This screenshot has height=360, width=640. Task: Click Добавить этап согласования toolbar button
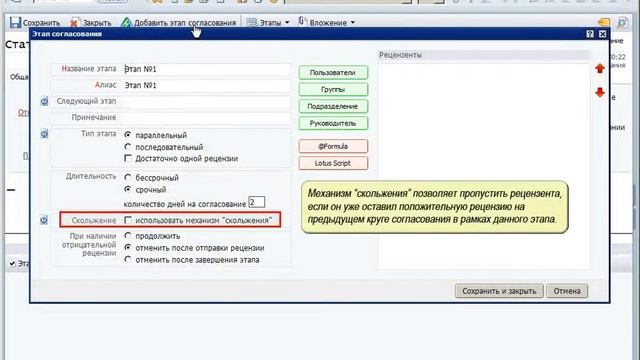point(178,22)
